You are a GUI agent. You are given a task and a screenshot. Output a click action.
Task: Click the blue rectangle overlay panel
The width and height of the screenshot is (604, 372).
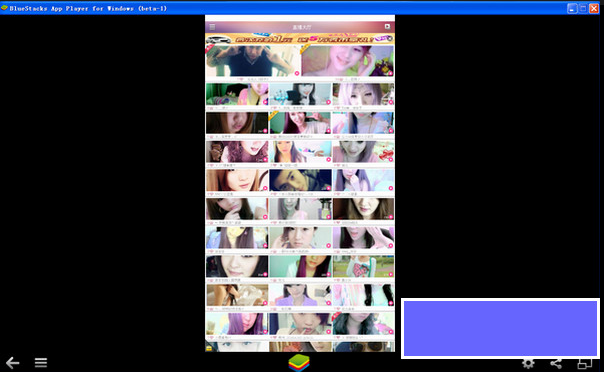[500, 328]
